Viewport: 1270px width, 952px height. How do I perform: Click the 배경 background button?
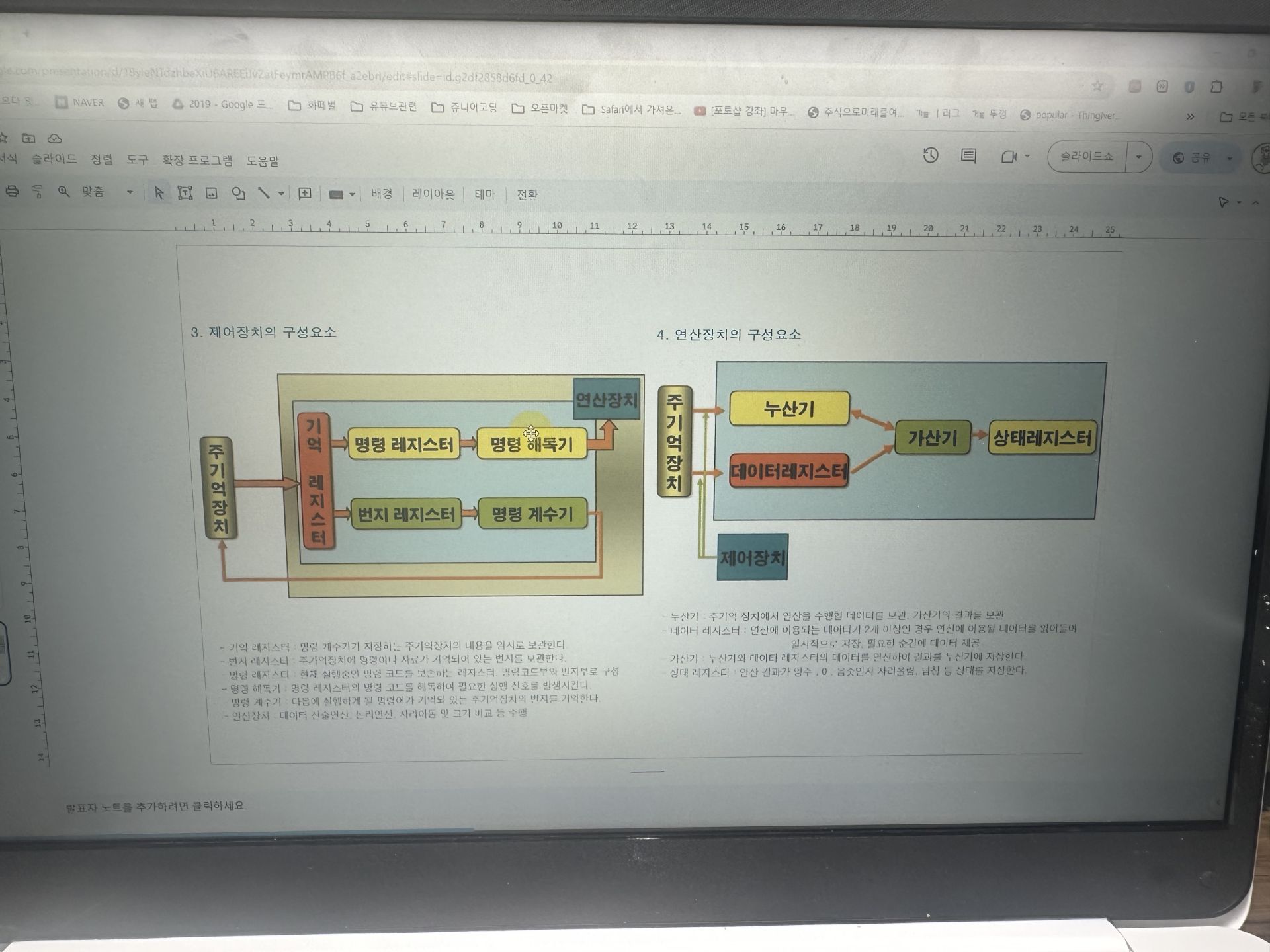pos(382,194)
